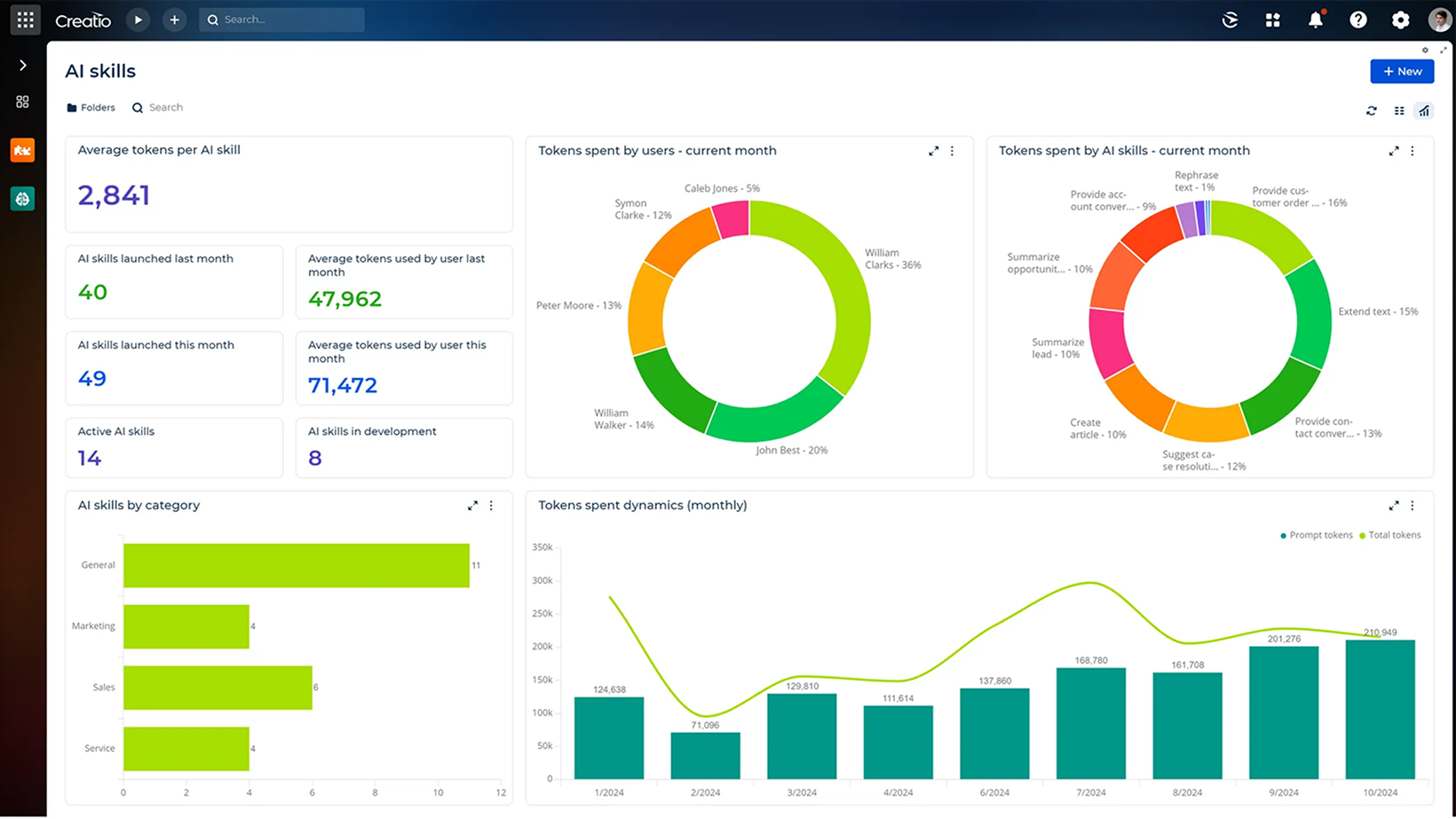Refresh the dashboard with the reload icon
This screenshot has width=1456, height=819.
coord(1372,111)
